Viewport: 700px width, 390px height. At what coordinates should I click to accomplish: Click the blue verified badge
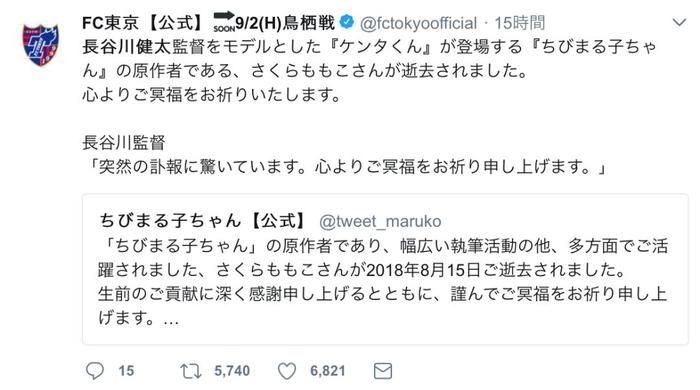[347, 22]
